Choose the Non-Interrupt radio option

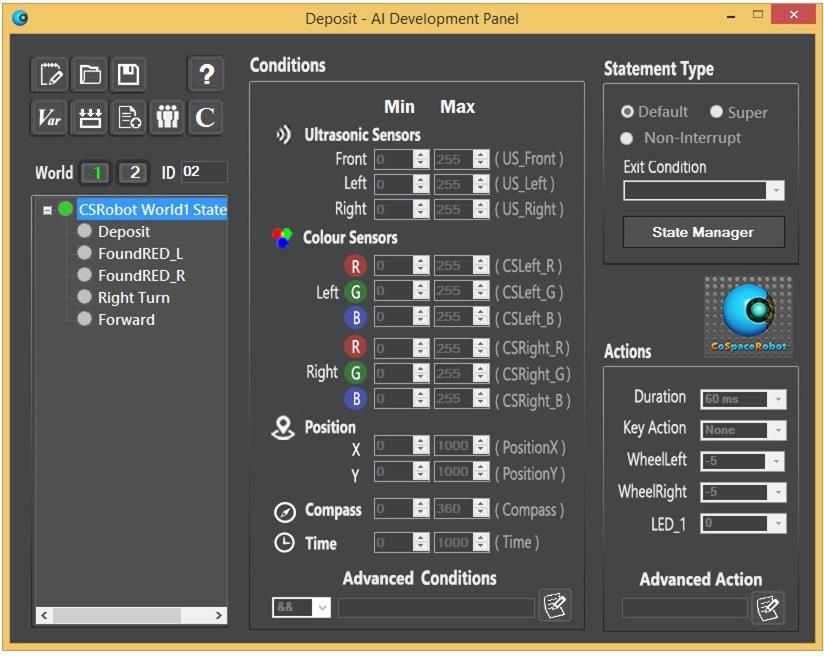pyautogui.click(x=628, y=138)
